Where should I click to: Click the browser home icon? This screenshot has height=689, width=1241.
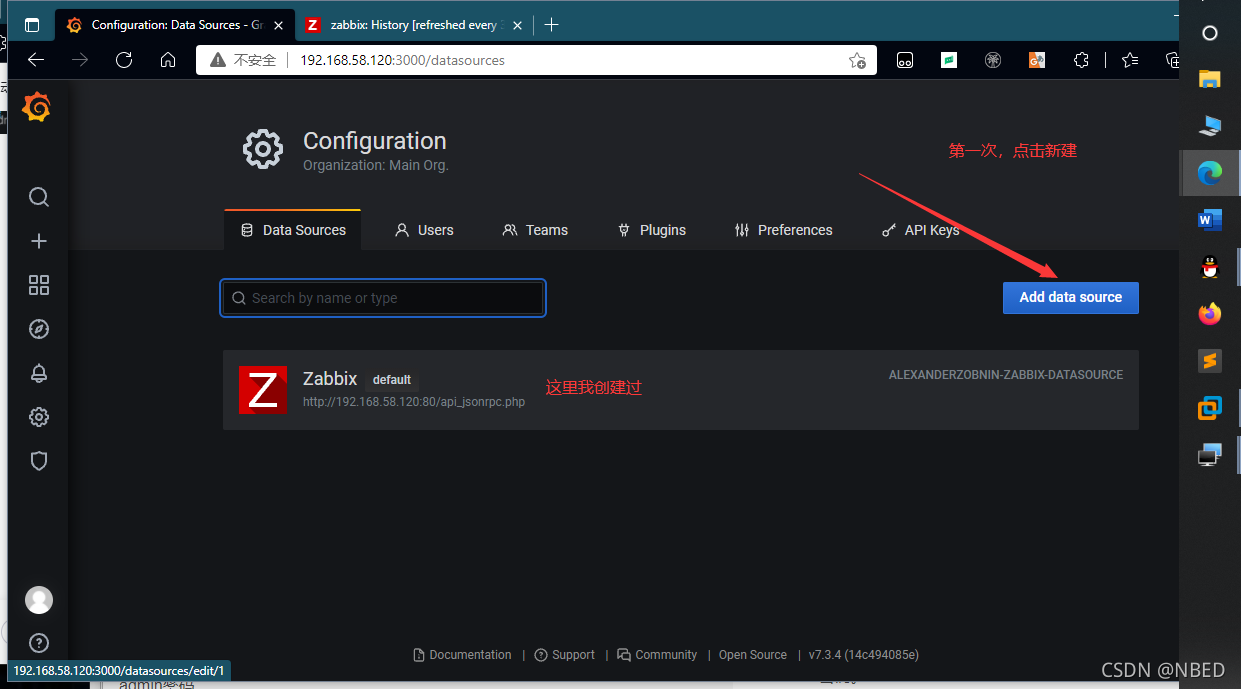pyautogui.click(x=168, y=60)
